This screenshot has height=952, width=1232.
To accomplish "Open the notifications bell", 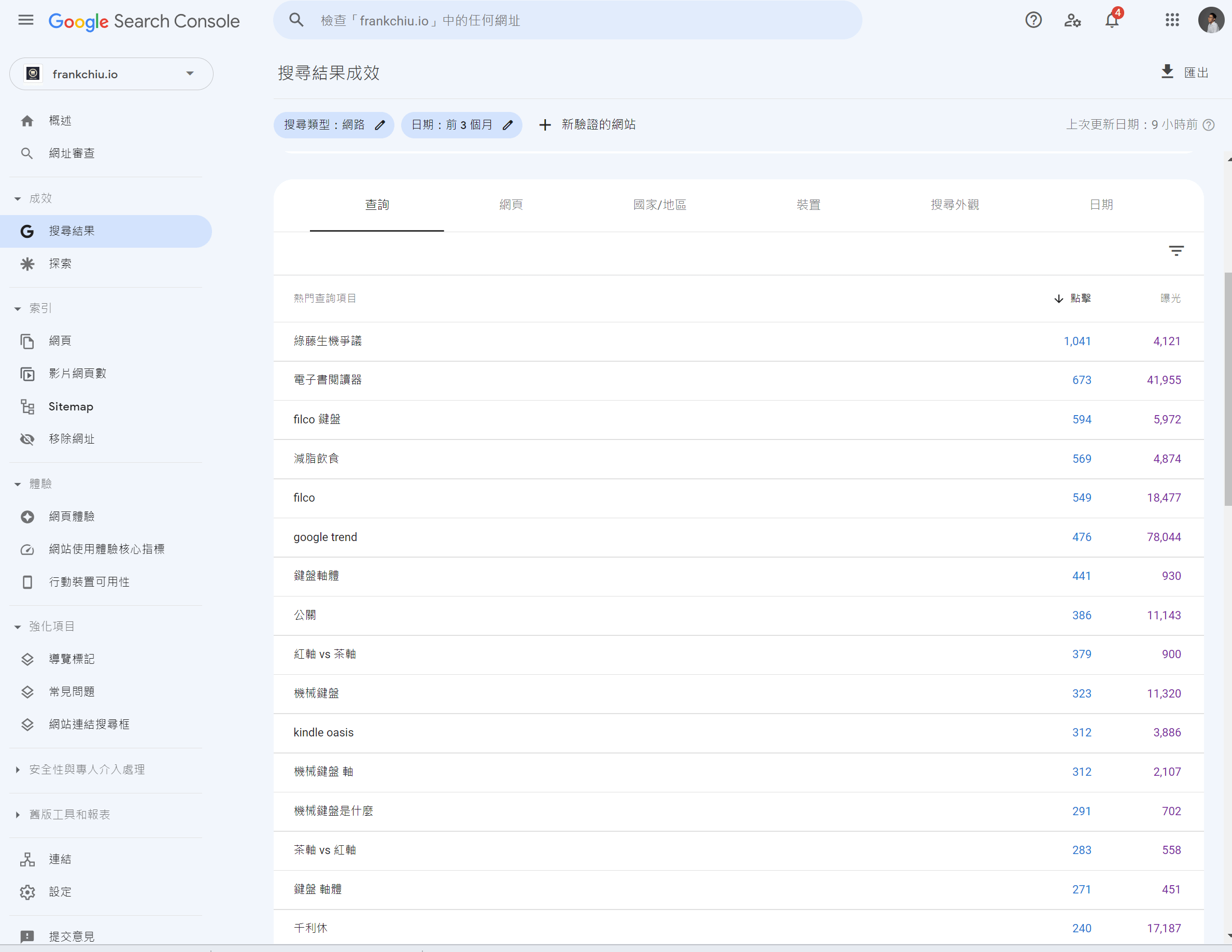I will coord(1111,21).
